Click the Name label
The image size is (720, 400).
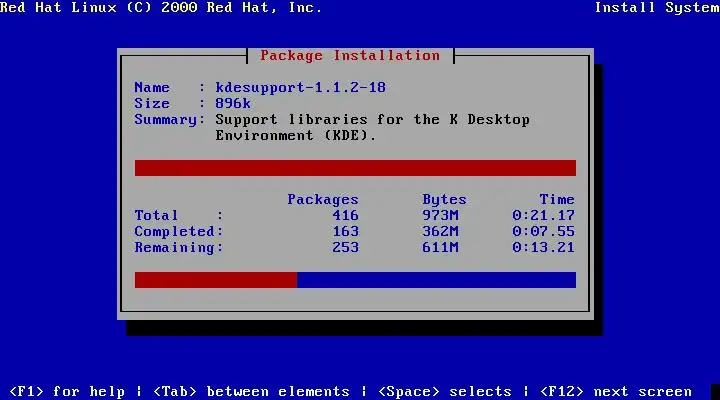(x=152, y=87)
